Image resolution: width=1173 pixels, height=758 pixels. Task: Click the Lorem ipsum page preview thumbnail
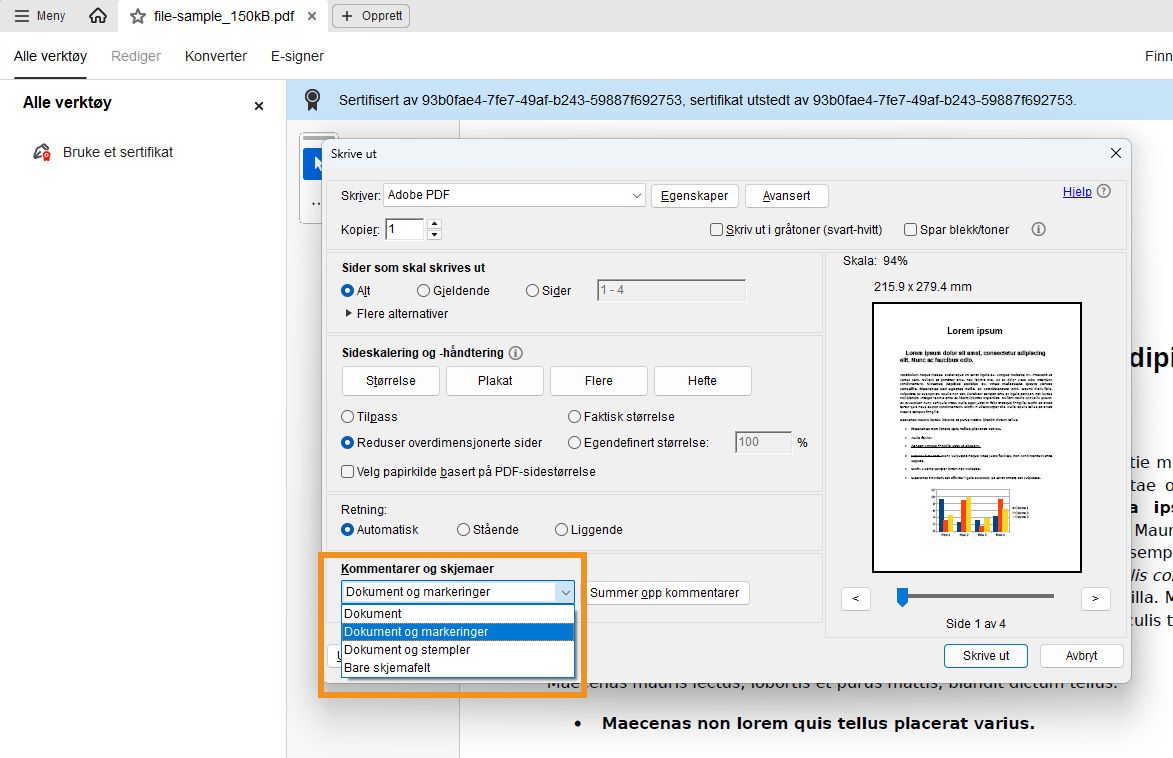[x=977, y=438]
